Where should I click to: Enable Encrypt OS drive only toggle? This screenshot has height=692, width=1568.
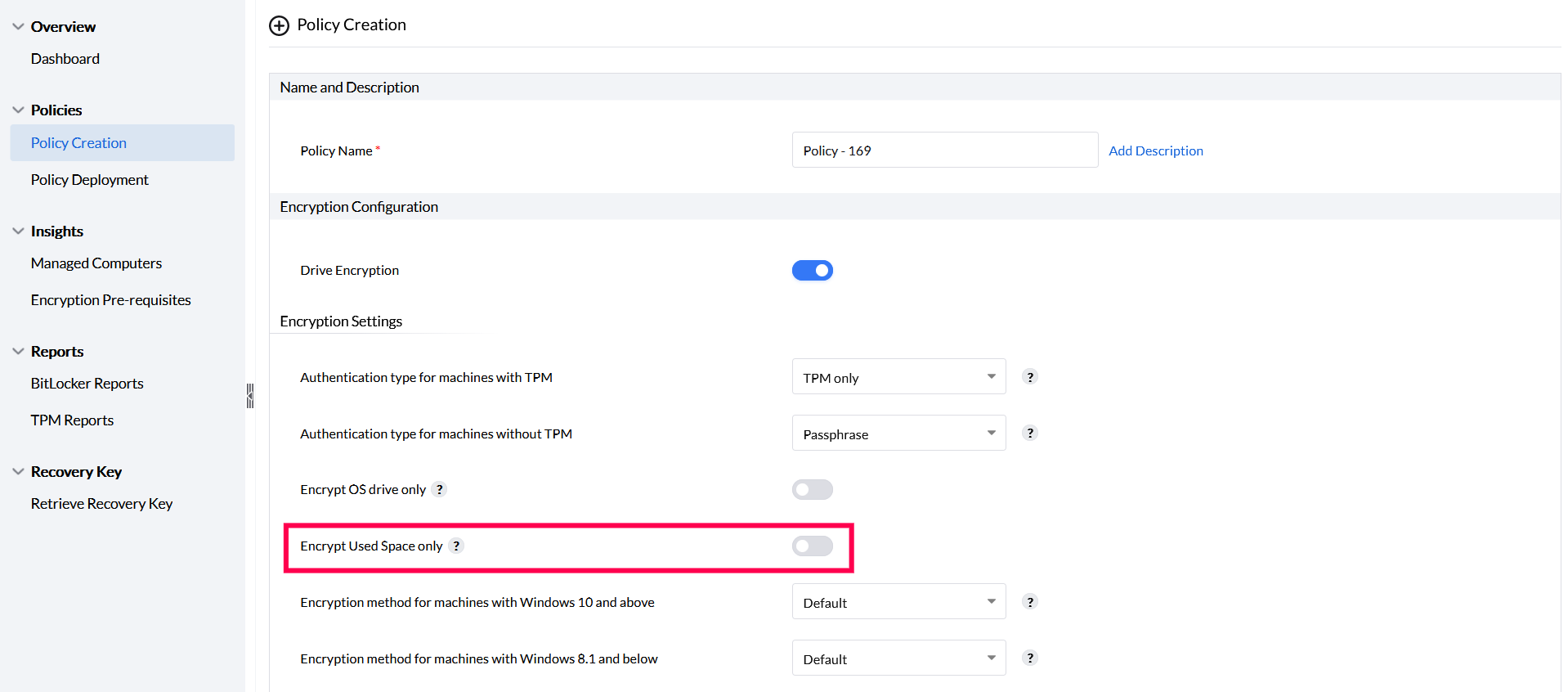812,490
